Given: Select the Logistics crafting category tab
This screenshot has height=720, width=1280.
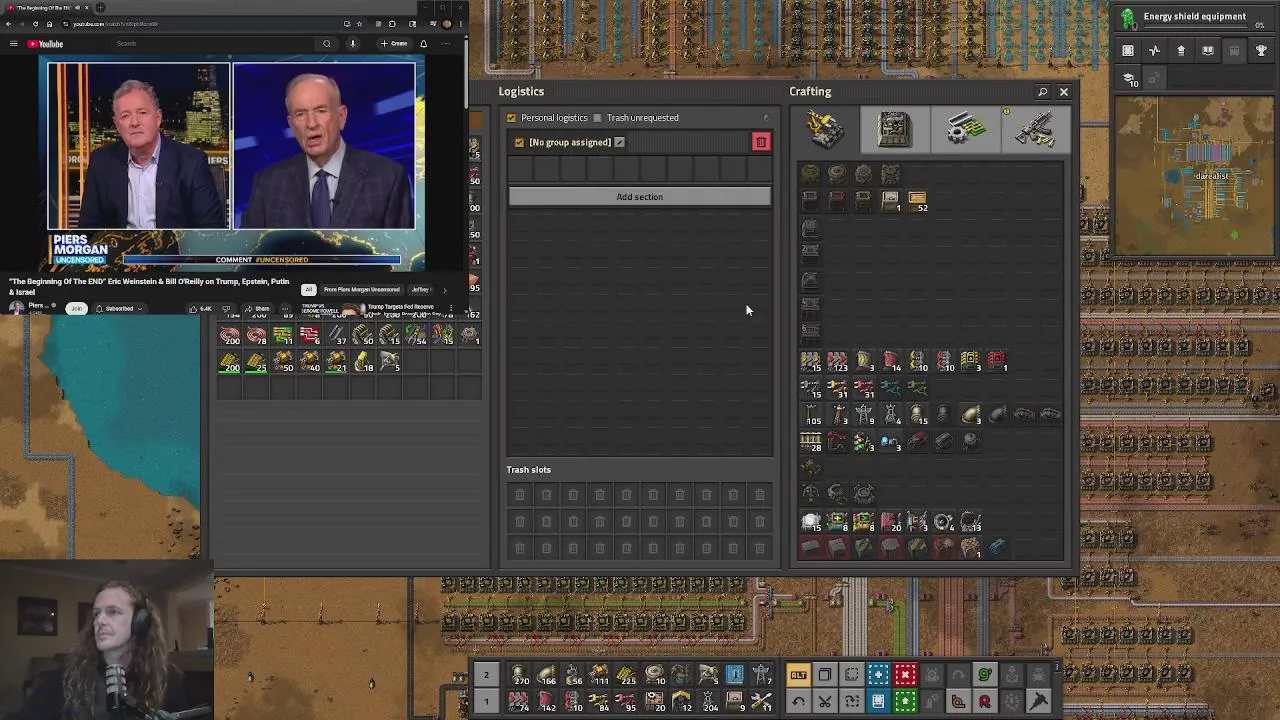Looking at the screenshot, I should [826, 130].
